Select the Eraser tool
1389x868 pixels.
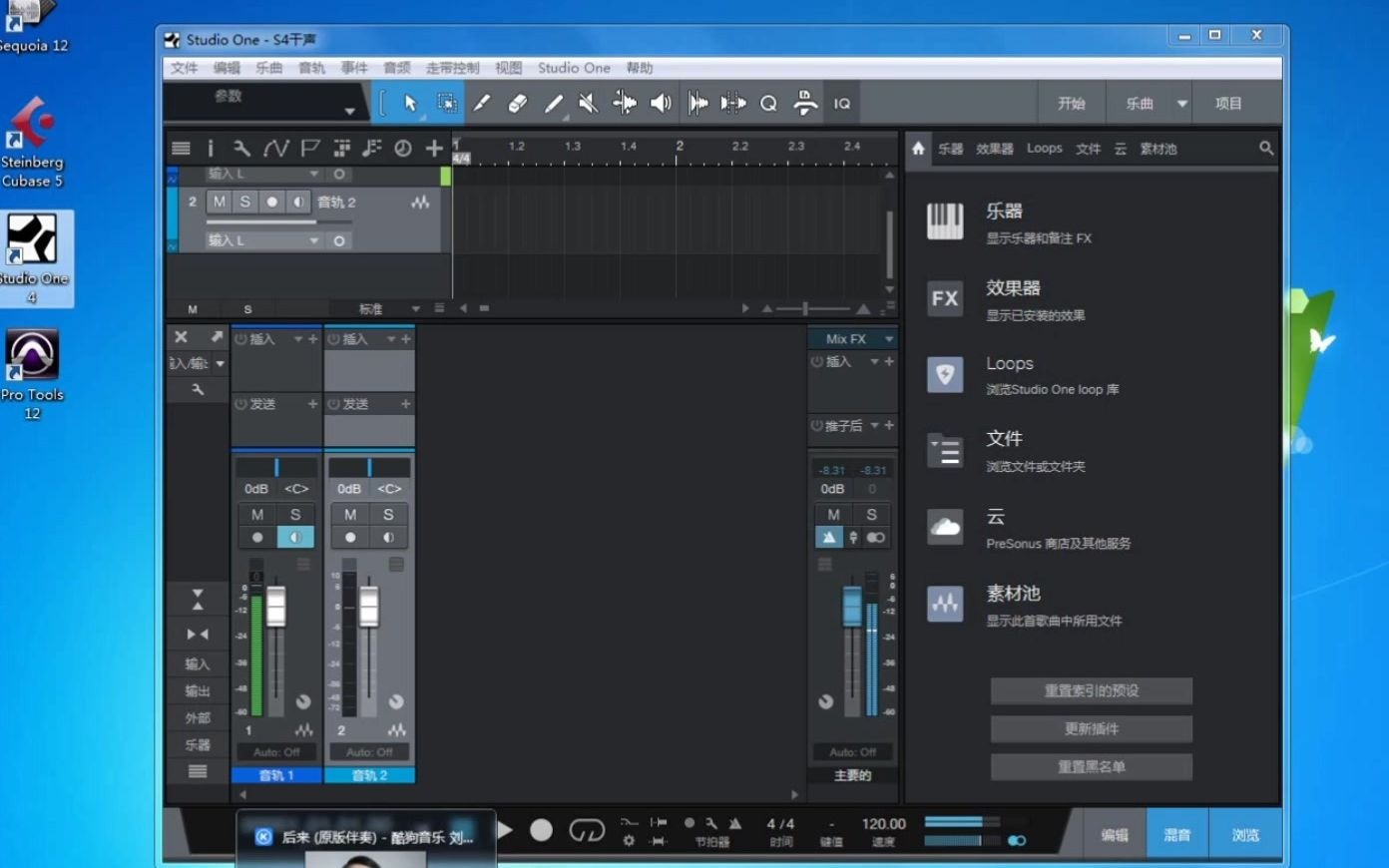pyautogui.click(x=517, y=103)
